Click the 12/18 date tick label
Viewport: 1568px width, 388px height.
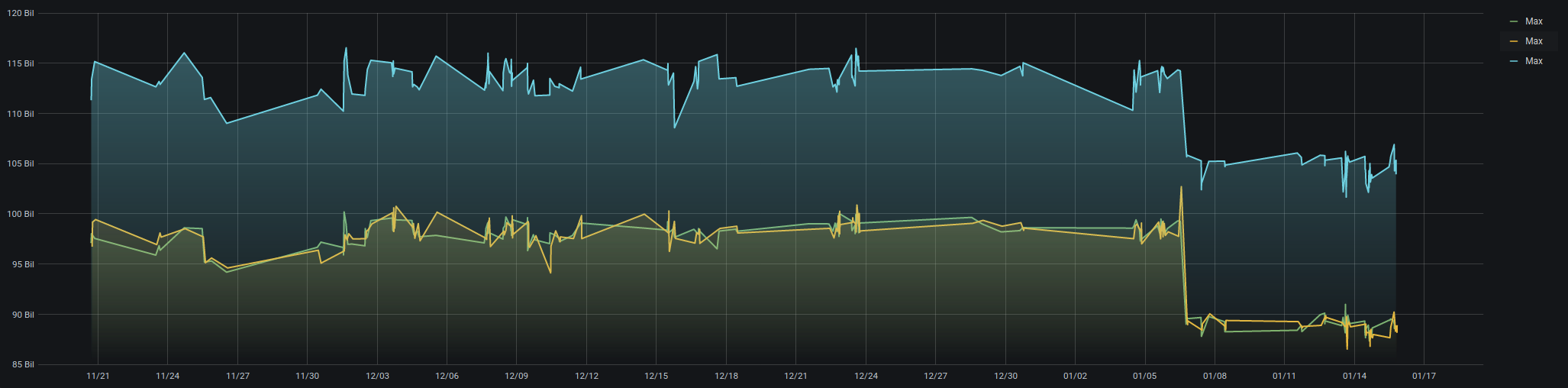click(x=726, y=376)
